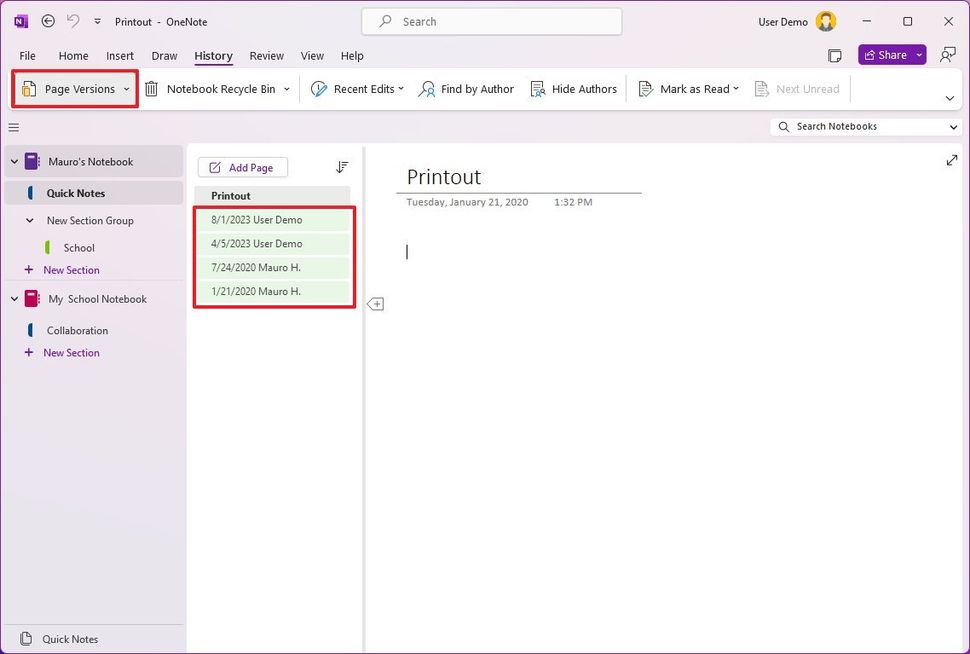Click the Notebook Recycle Bin icon
970x654 pixels.
[151, 88]
